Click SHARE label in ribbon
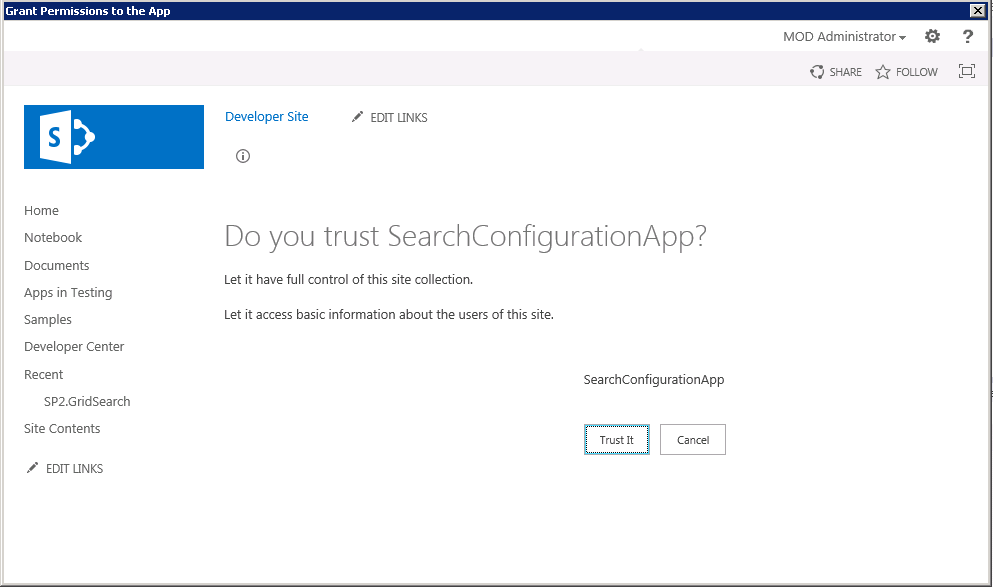Viewport: 993px width, 587px height. (x=845, y=72)
